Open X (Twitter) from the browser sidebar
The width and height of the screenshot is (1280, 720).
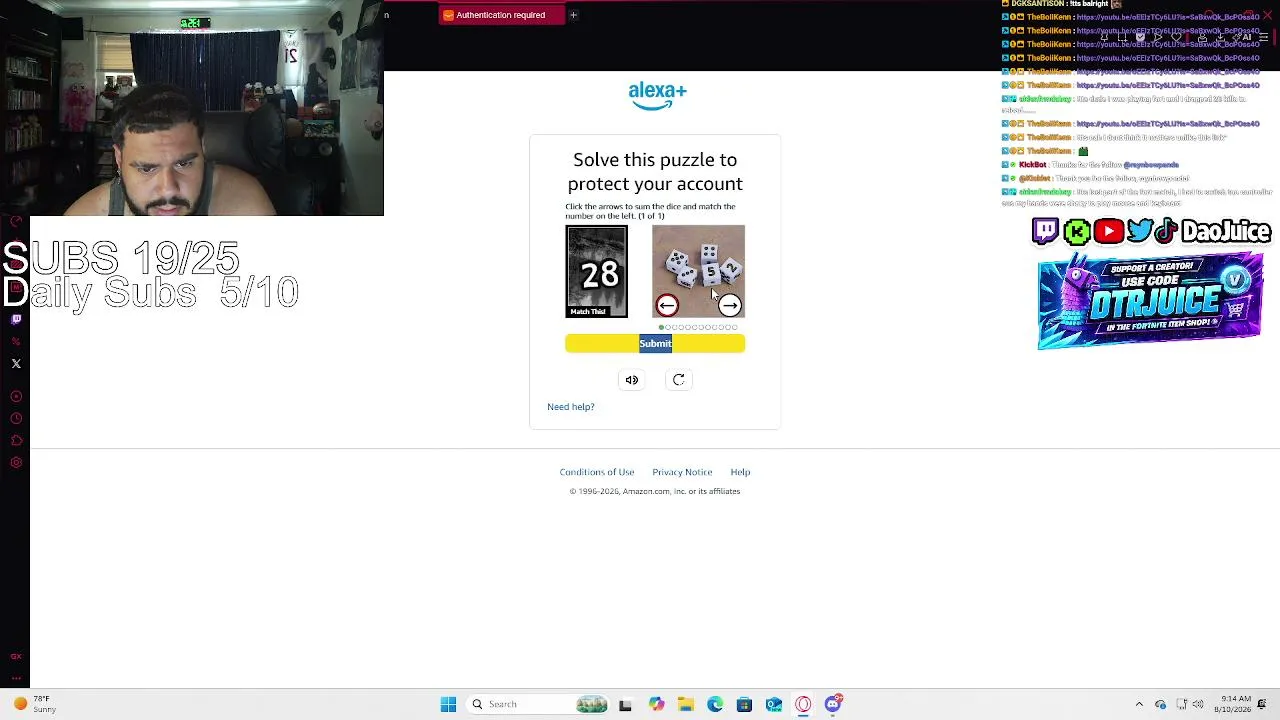16,364
